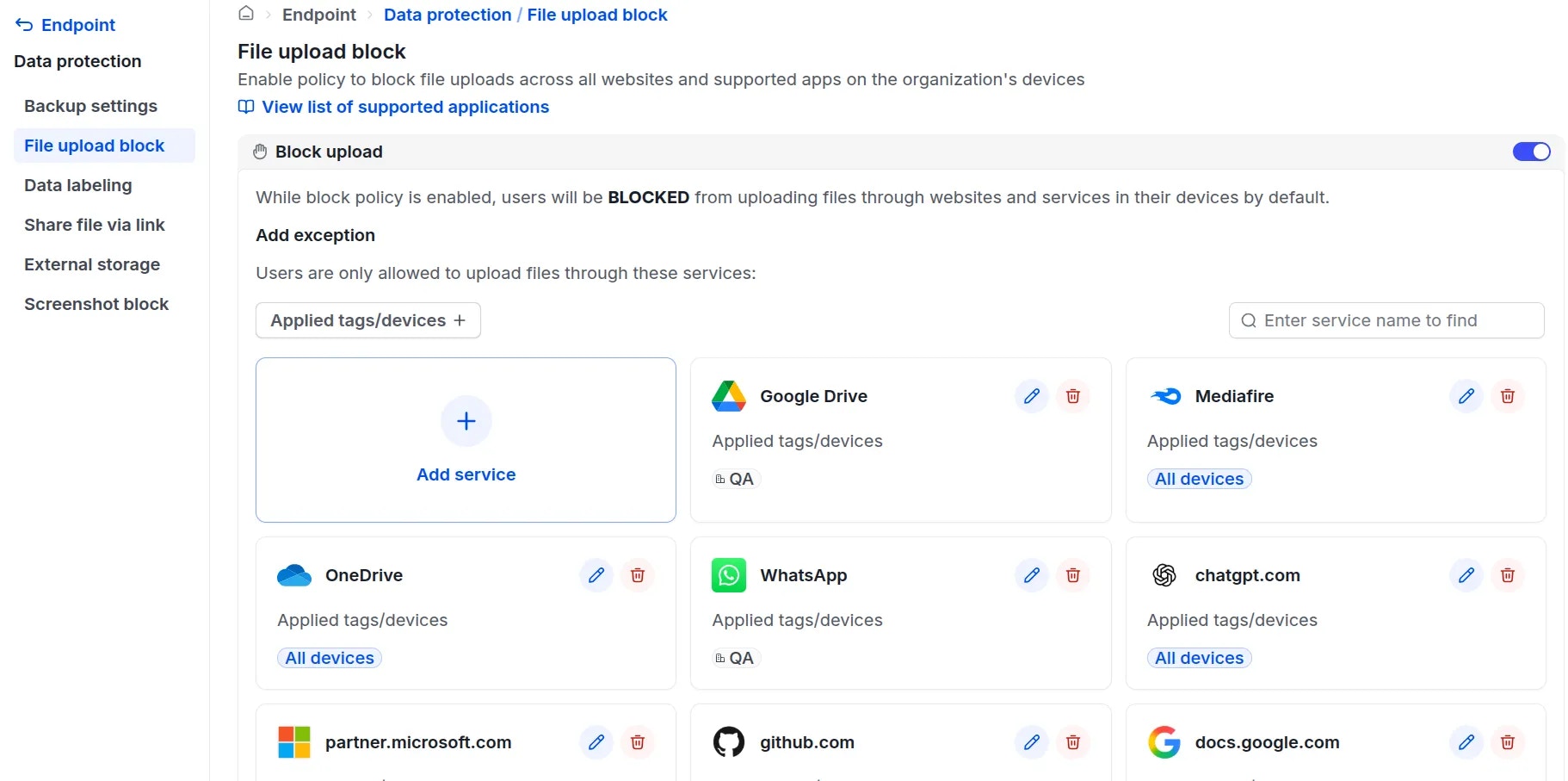Go to the Data labeling section

(77, 185)
